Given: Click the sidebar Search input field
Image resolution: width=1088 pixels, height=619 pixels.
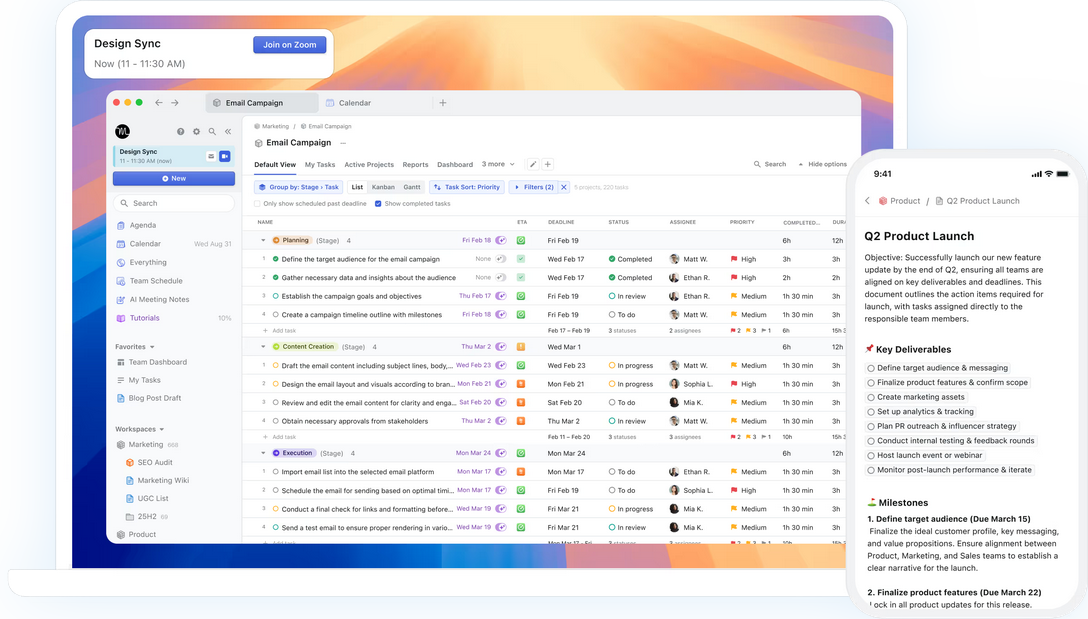Looking at the screenshot, I should (x=174, y=203).
